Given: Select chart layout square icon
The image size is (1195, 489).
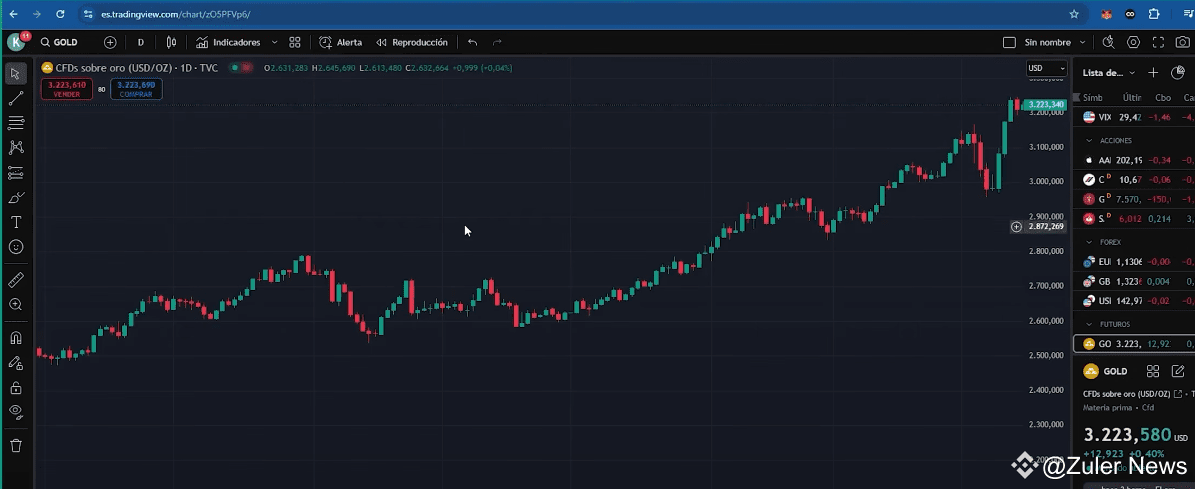Looking at the screenshot, I should point(1009,43).
